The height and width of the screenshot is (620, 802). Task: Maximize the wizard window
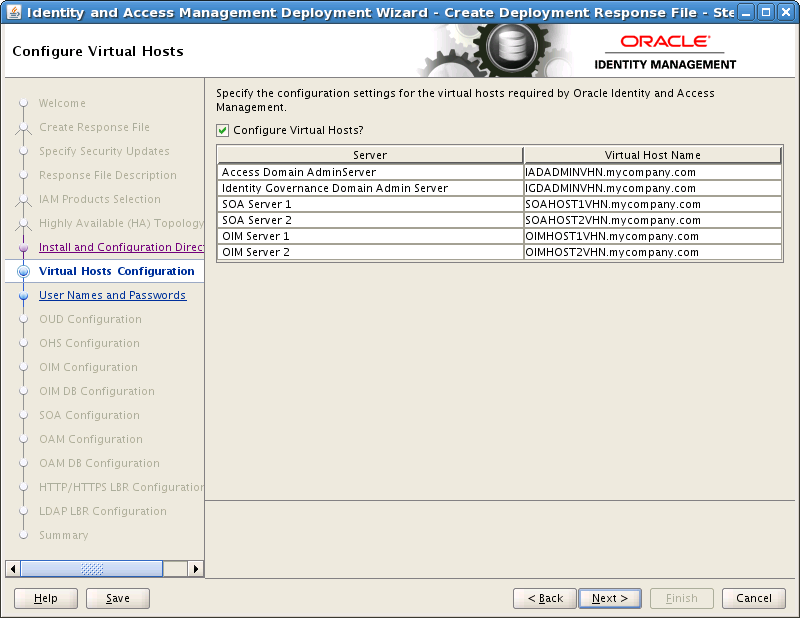coord(766,12)
